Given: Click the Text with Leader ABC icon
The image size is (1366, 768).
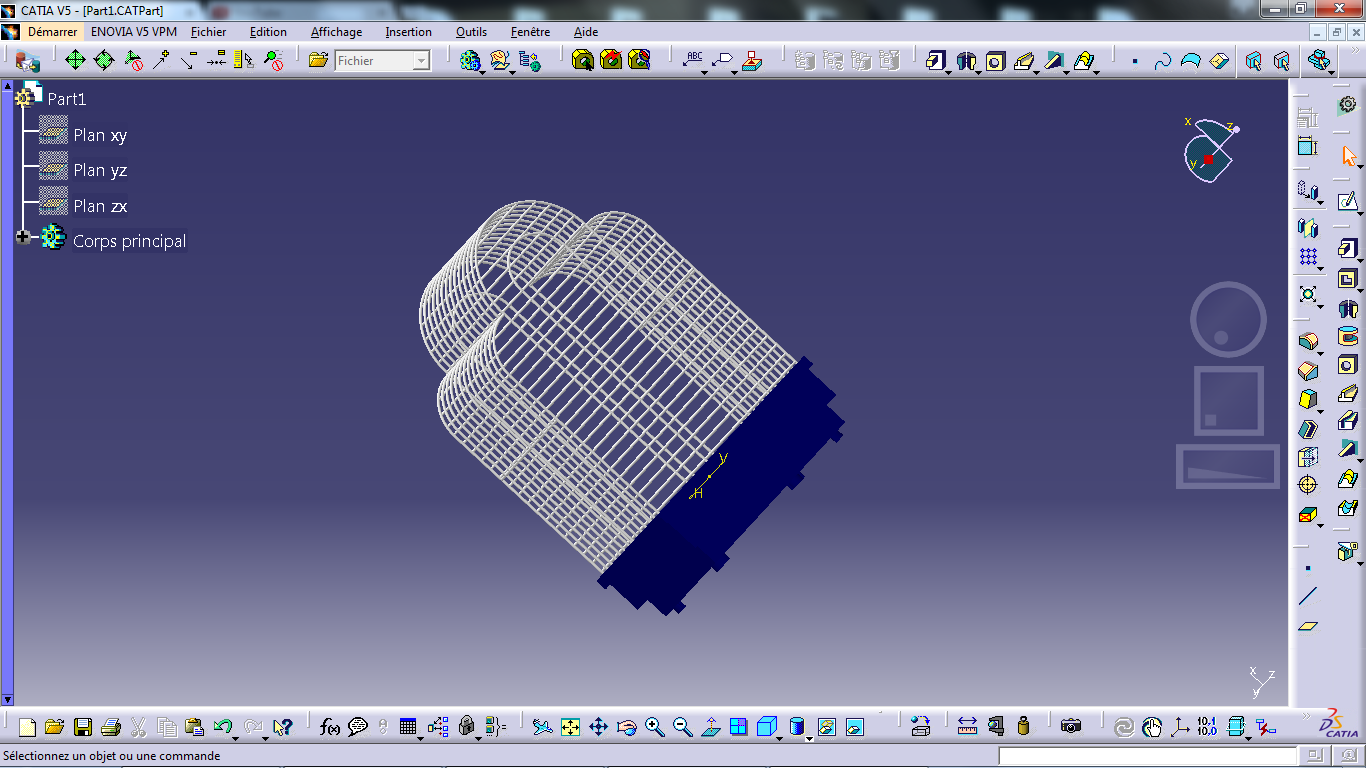Looking at the screenshot, I should (x=693, y=60).
